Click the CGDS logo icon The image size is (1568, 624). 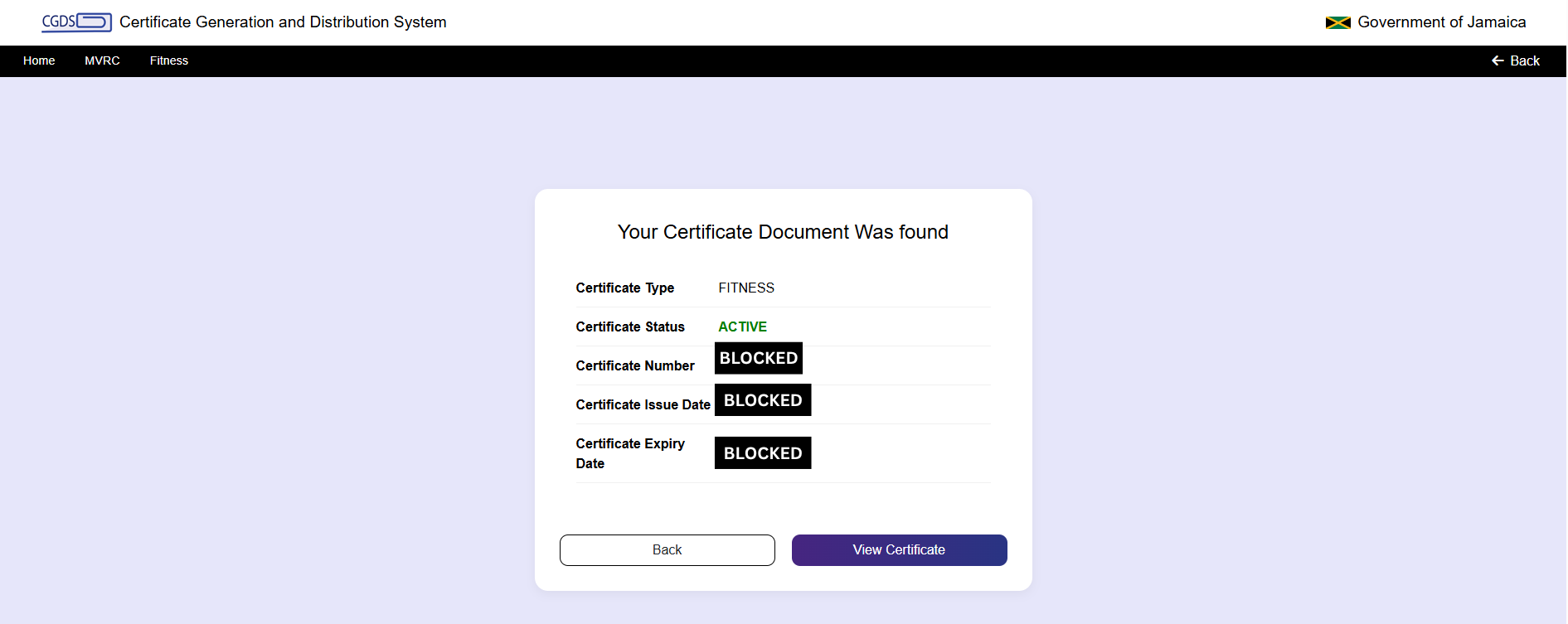pyautogui.click(x=76, y=22)
